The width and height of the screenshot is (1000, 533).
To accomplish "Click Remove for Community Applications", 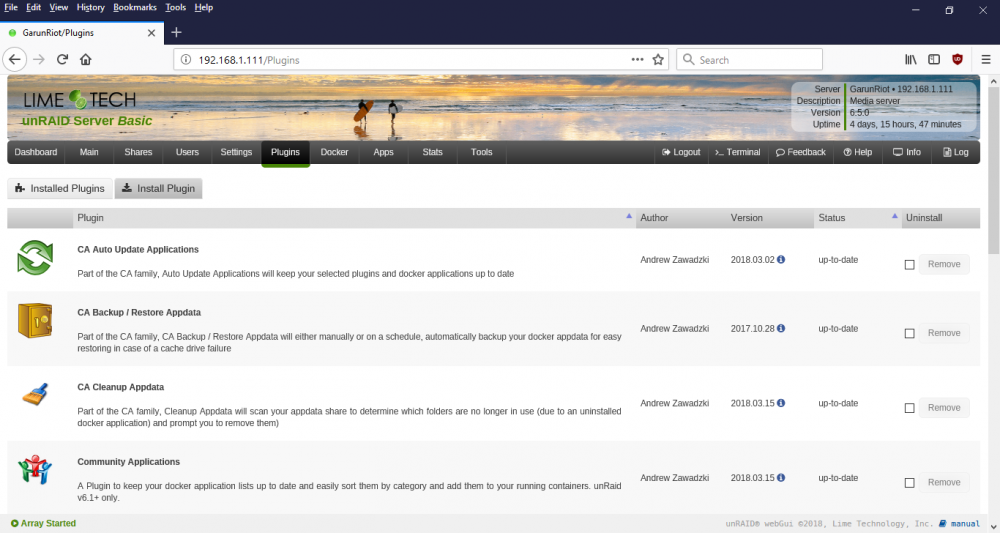I will pos(944,482).
